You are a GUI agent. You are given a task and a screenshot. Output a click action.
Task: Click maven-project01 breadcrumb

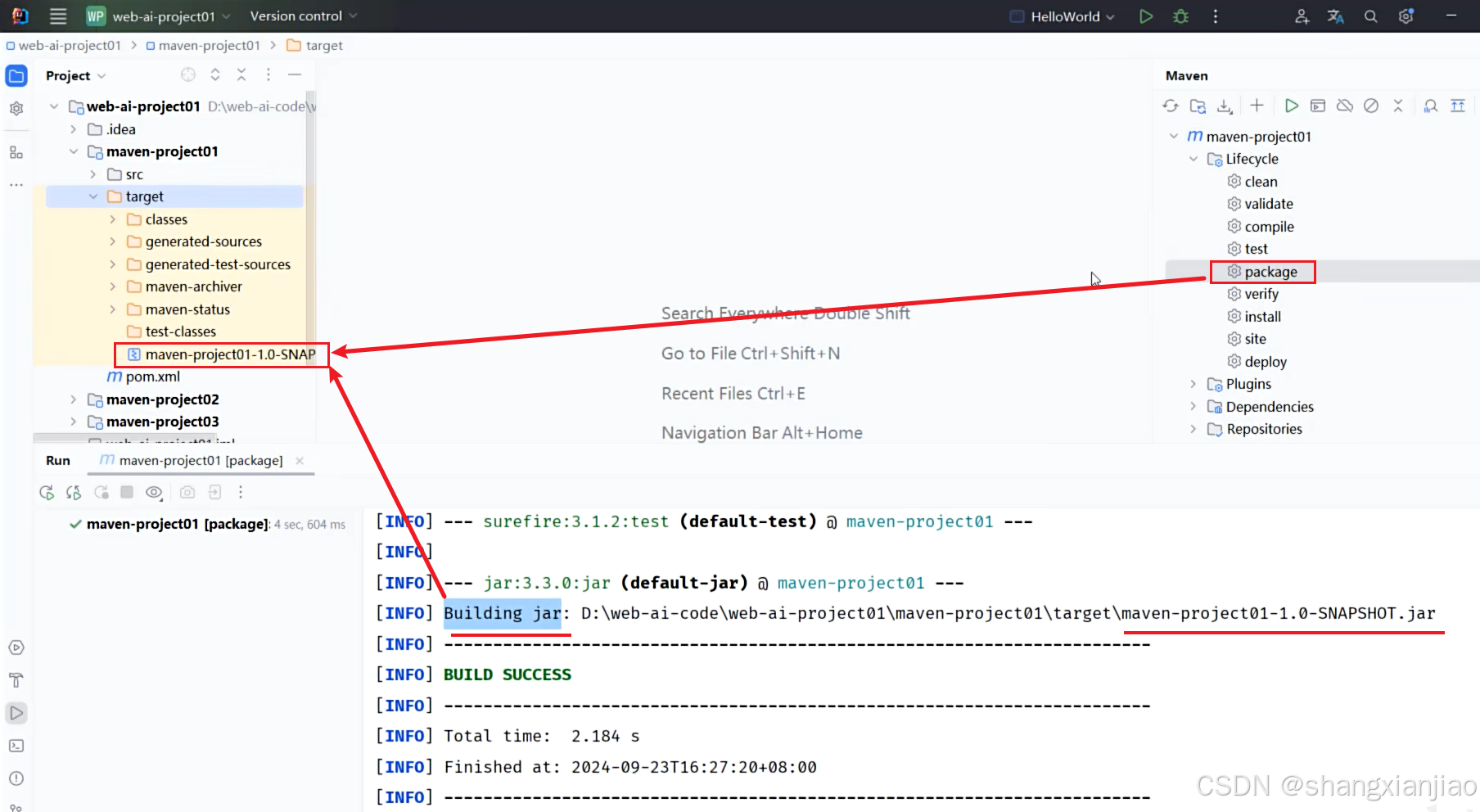[203, 46]
